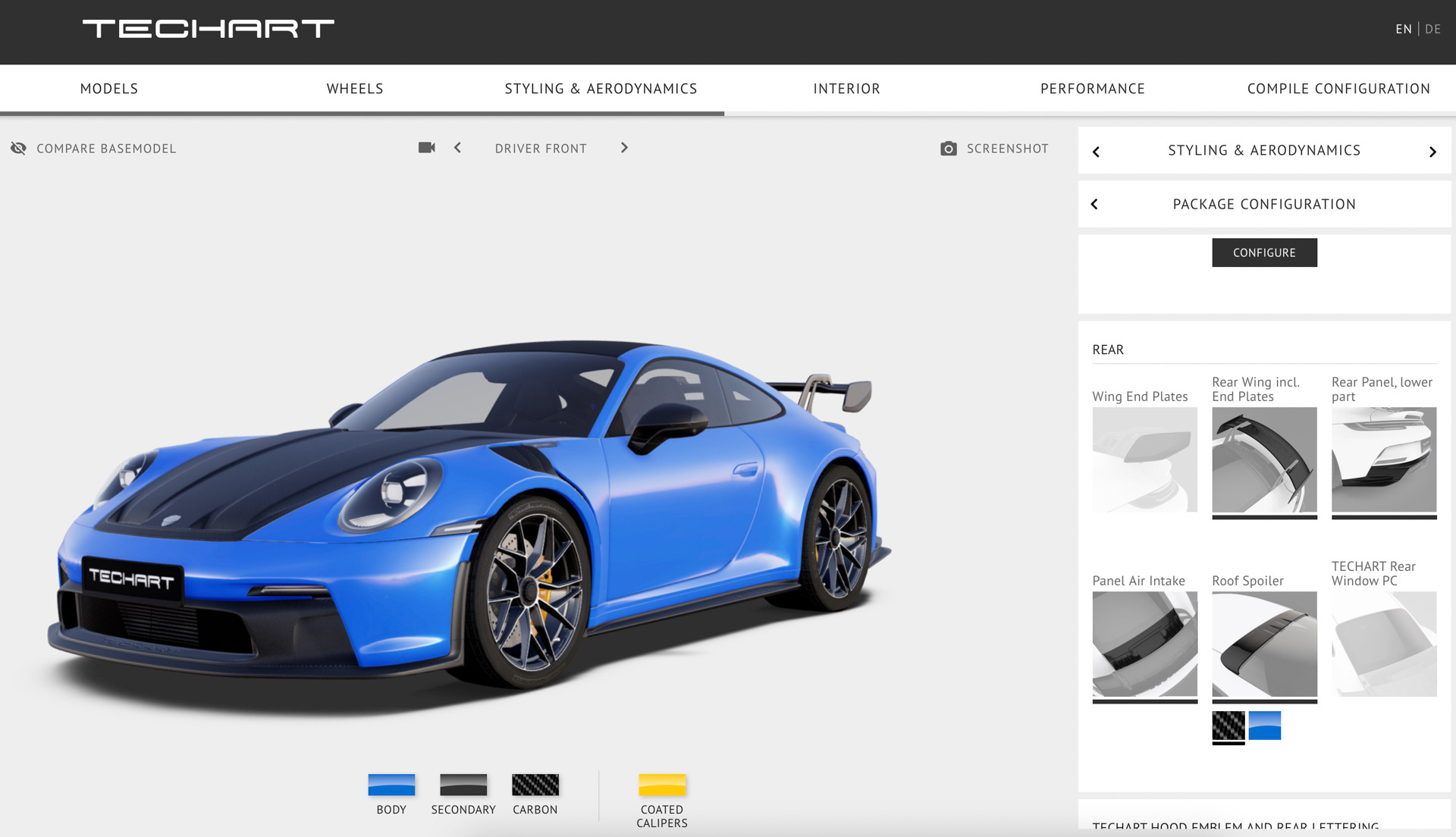
Task: Click the Configure button
Action: pyautogui.click(x=1264, y=252)
